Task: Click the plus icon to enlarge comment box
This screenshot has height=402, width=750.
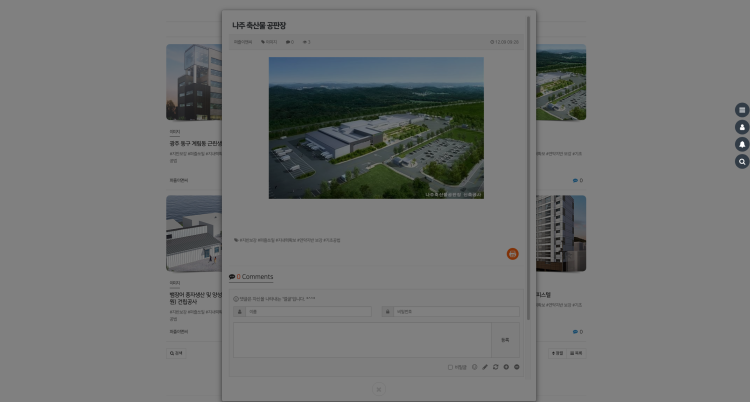Action: pos(506,367)
